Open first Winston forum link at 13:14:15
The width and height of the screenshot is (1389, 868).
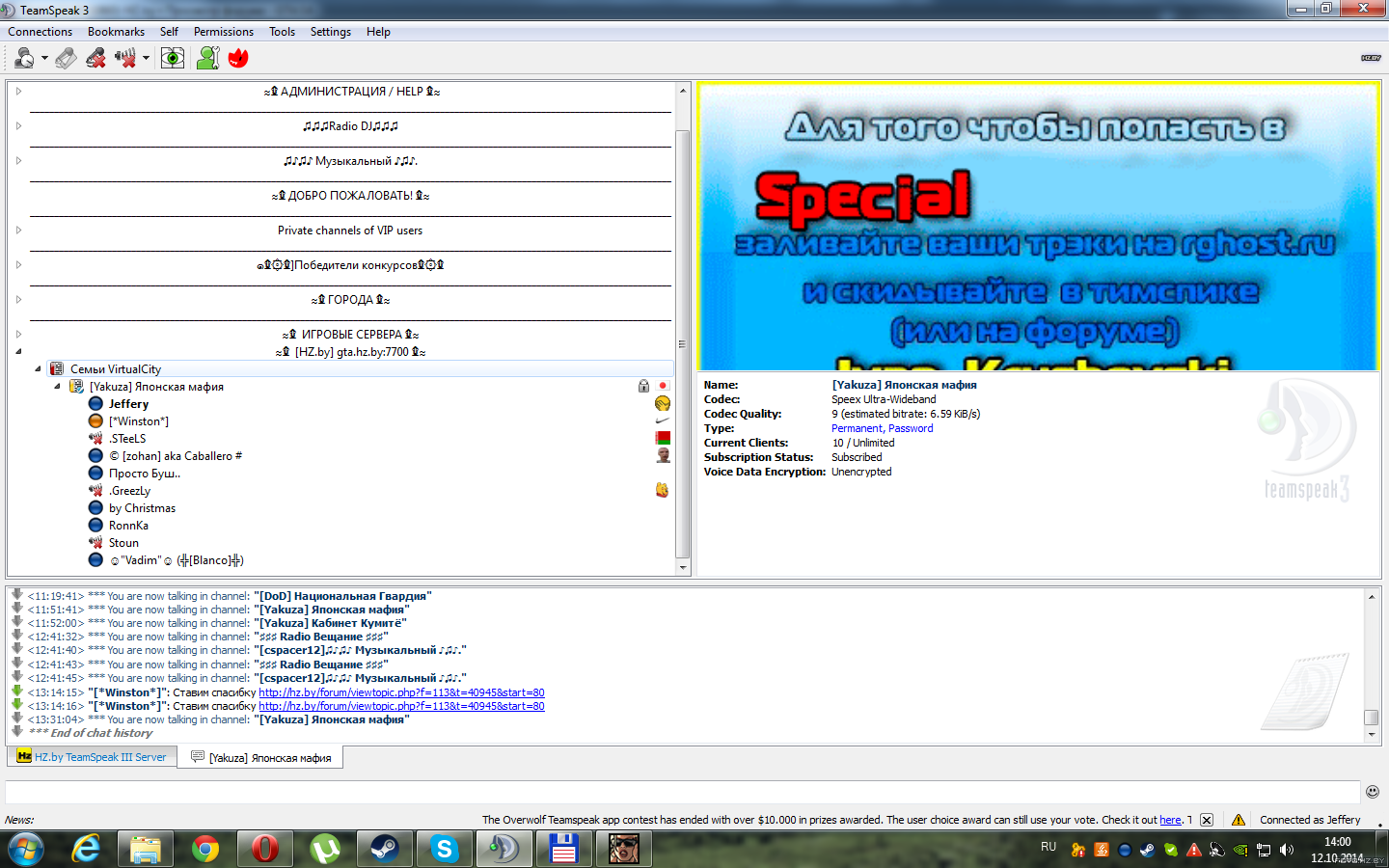point(401,692)
